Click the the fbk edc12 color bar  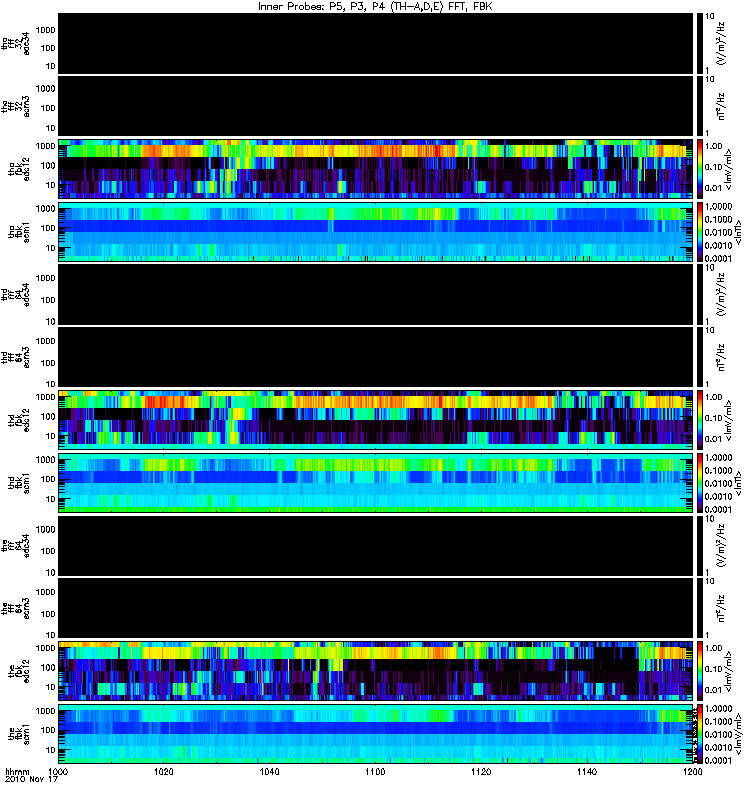click(700, 671)
